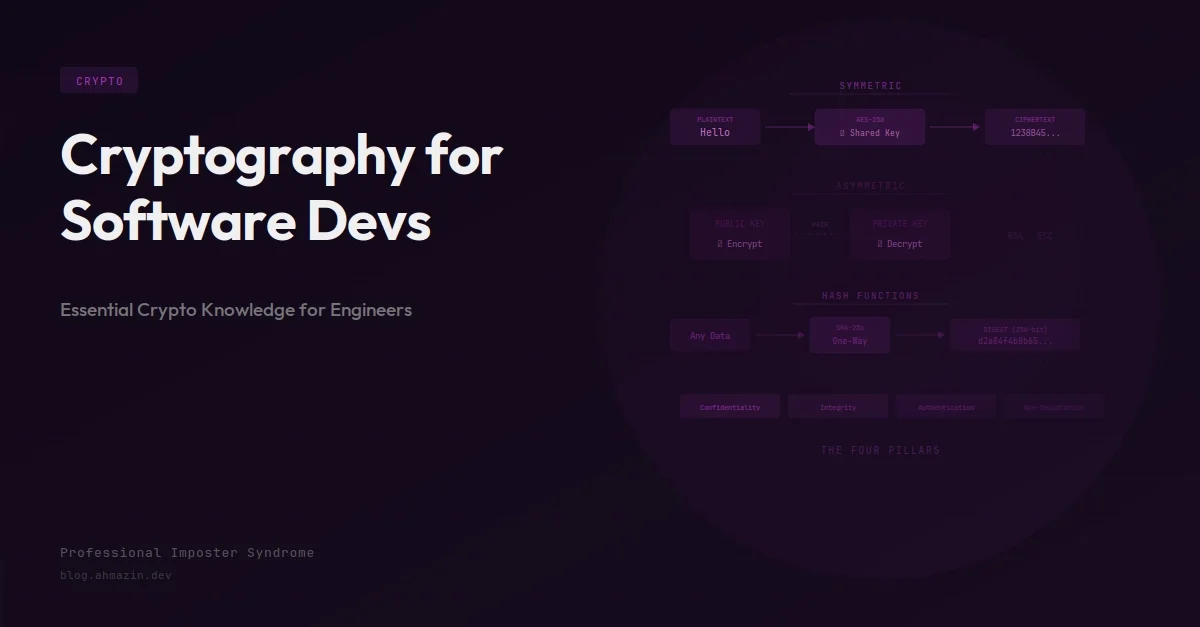This screenshot has width=1200, height=627.
Task: Click the AES-256 Shared Key box
Action: (x=870, y=127)
